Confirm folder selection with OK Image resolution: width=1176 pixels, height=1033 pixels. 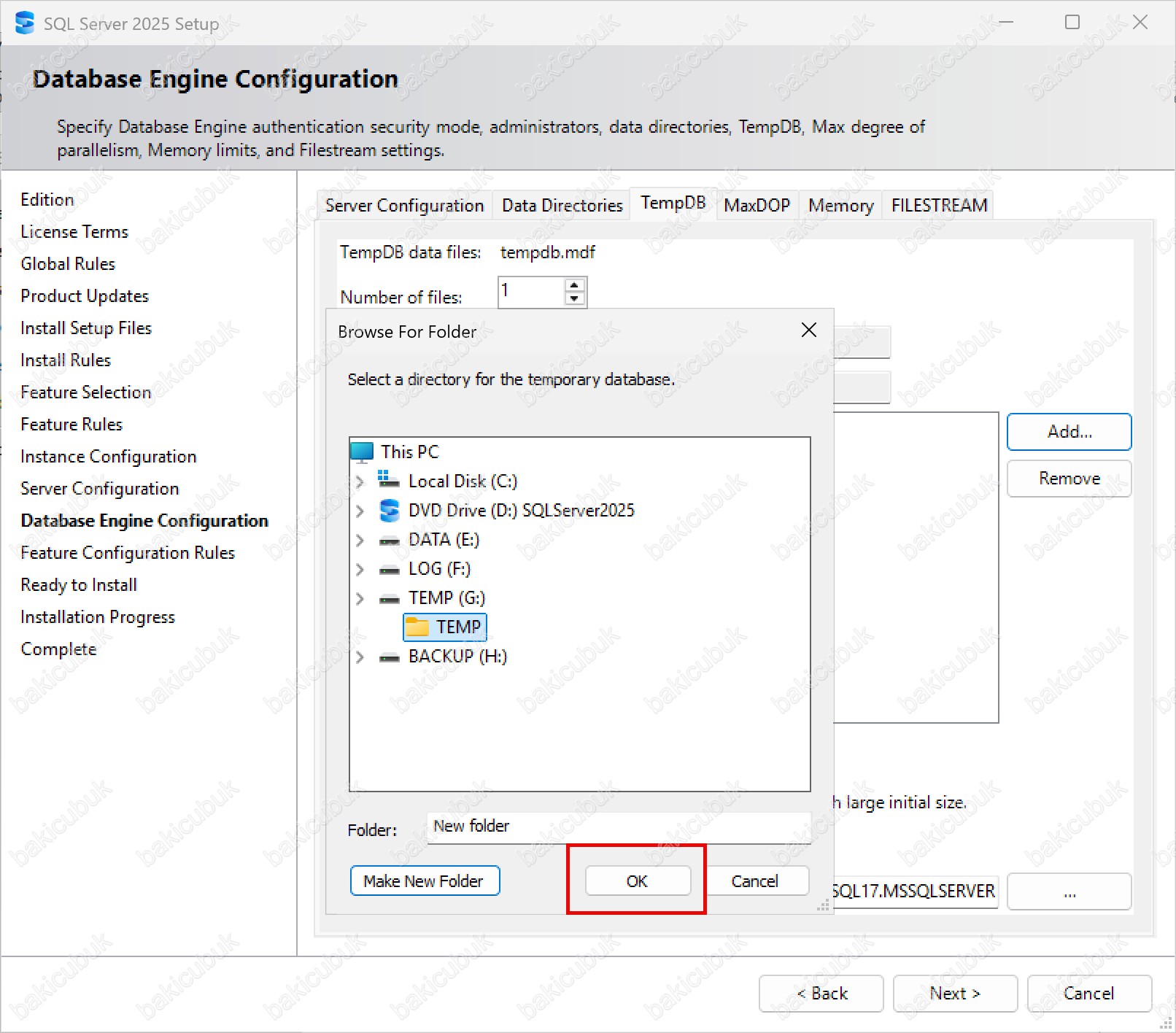click(x=637, y=881)
